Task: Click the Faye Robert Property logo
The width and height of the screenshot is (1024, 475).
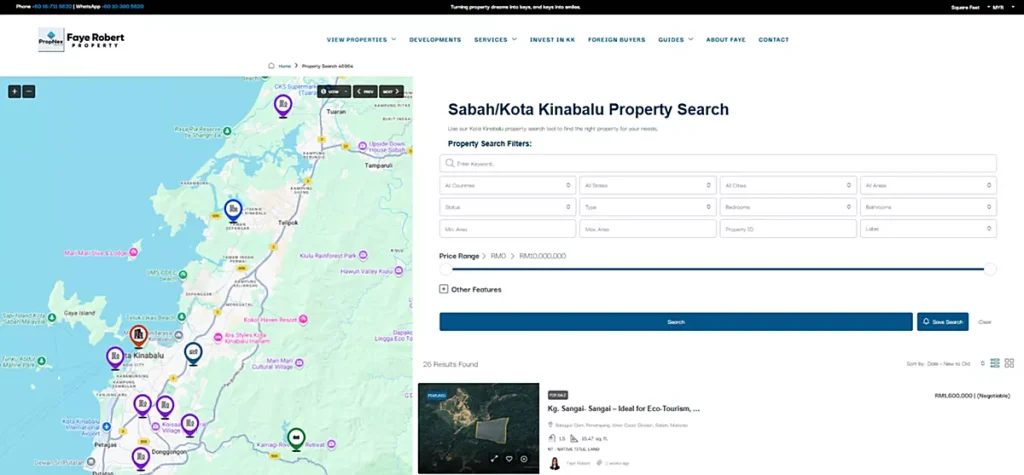Action: pyautogui.click(x=81, y=39)
